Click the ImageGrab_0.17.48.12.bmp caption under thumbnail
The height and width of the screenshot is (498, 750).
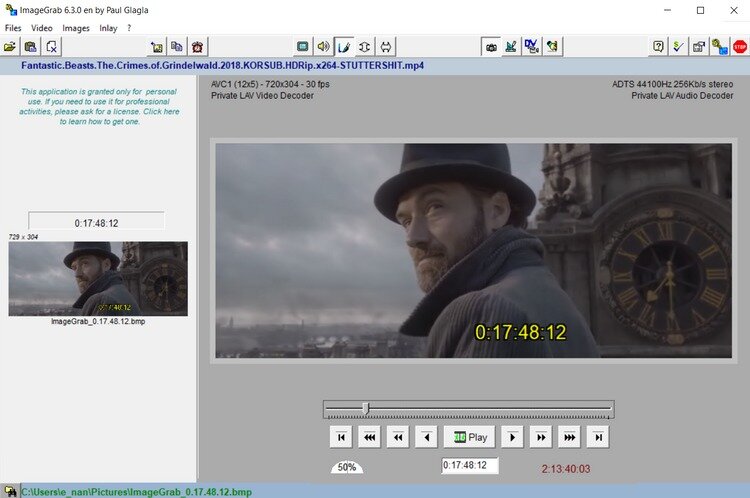98,321
